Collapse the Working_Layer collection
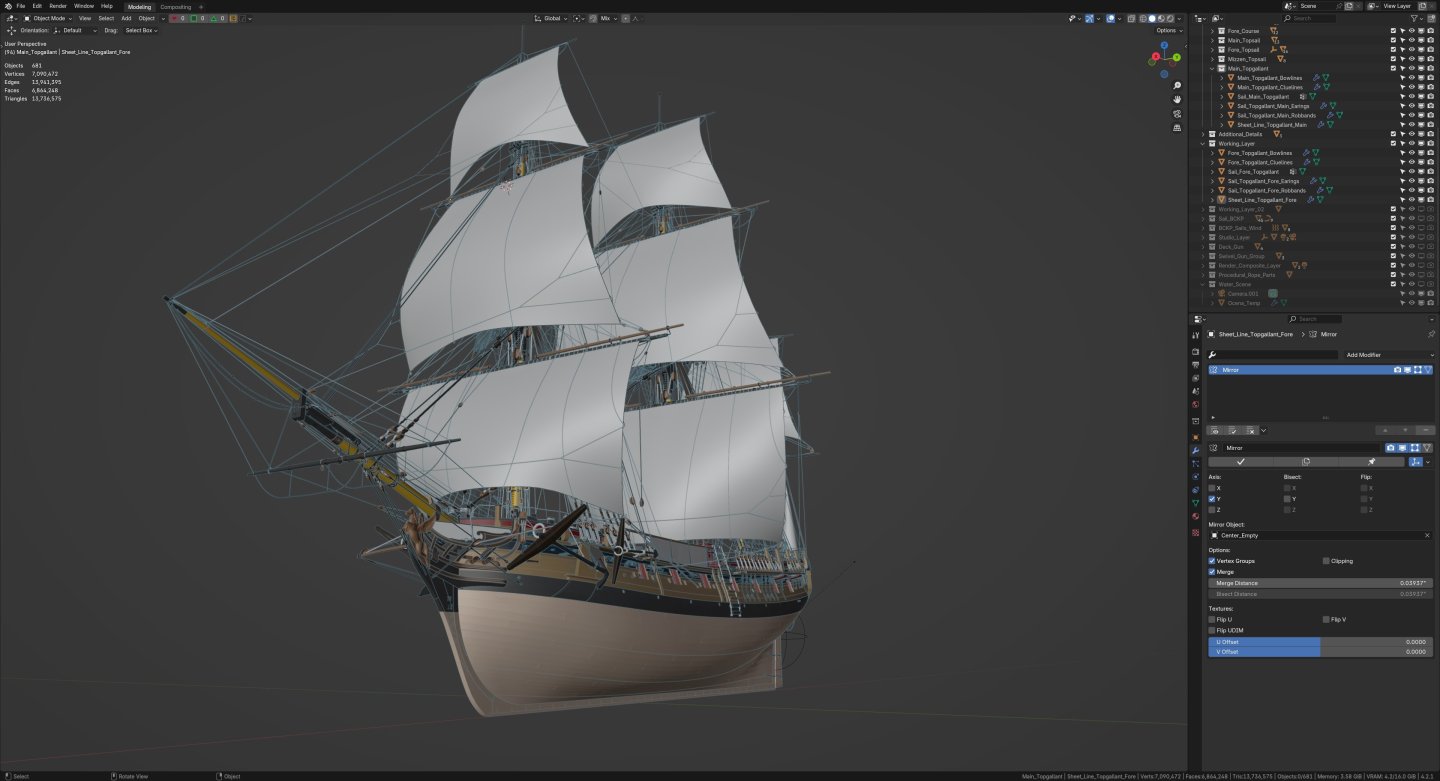 [x=1204, y=143]
